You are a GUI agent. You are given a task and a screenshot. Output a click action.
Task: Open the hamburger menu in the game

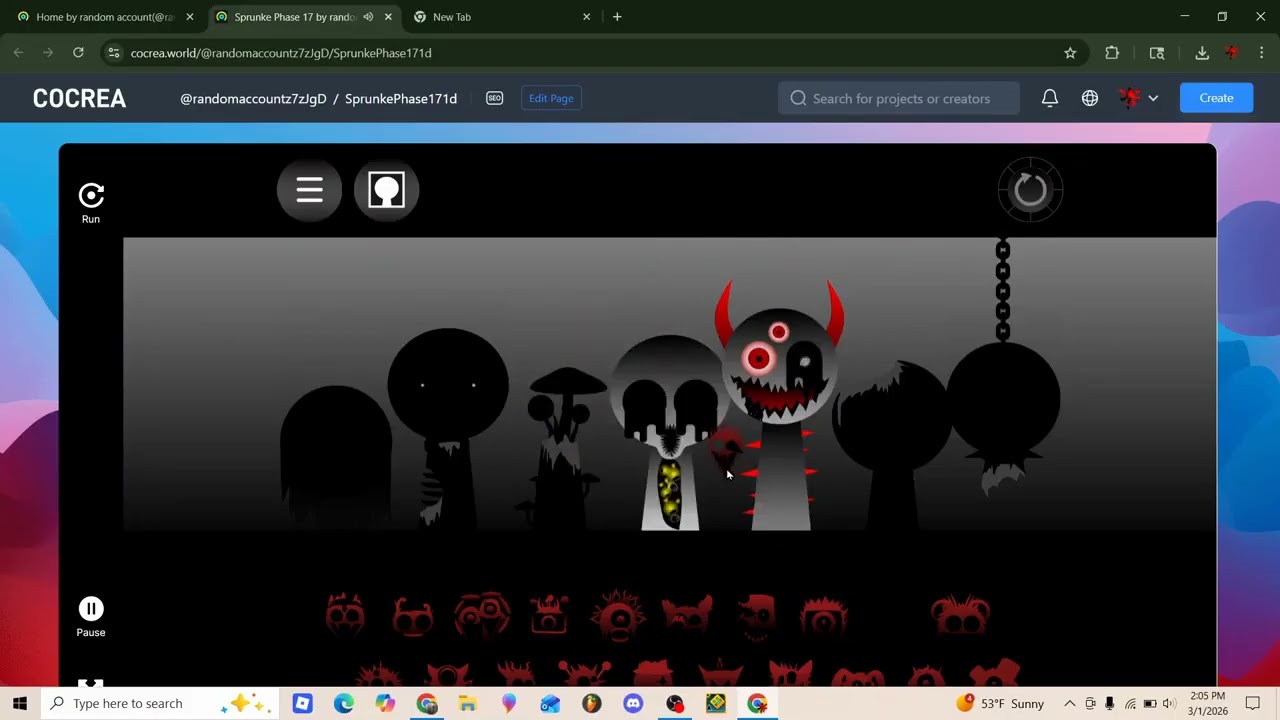309,190
